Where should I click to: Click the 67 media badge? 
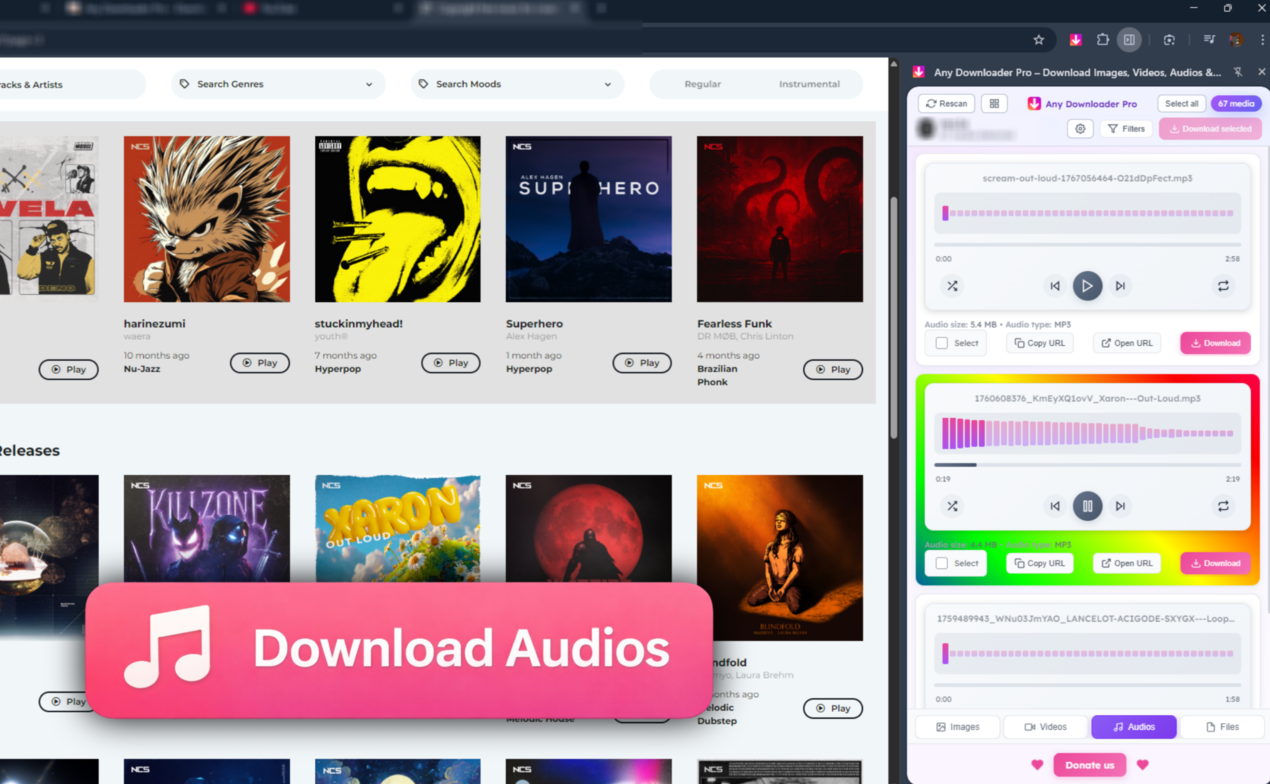pyautogui.click(x=1236, y=103)
